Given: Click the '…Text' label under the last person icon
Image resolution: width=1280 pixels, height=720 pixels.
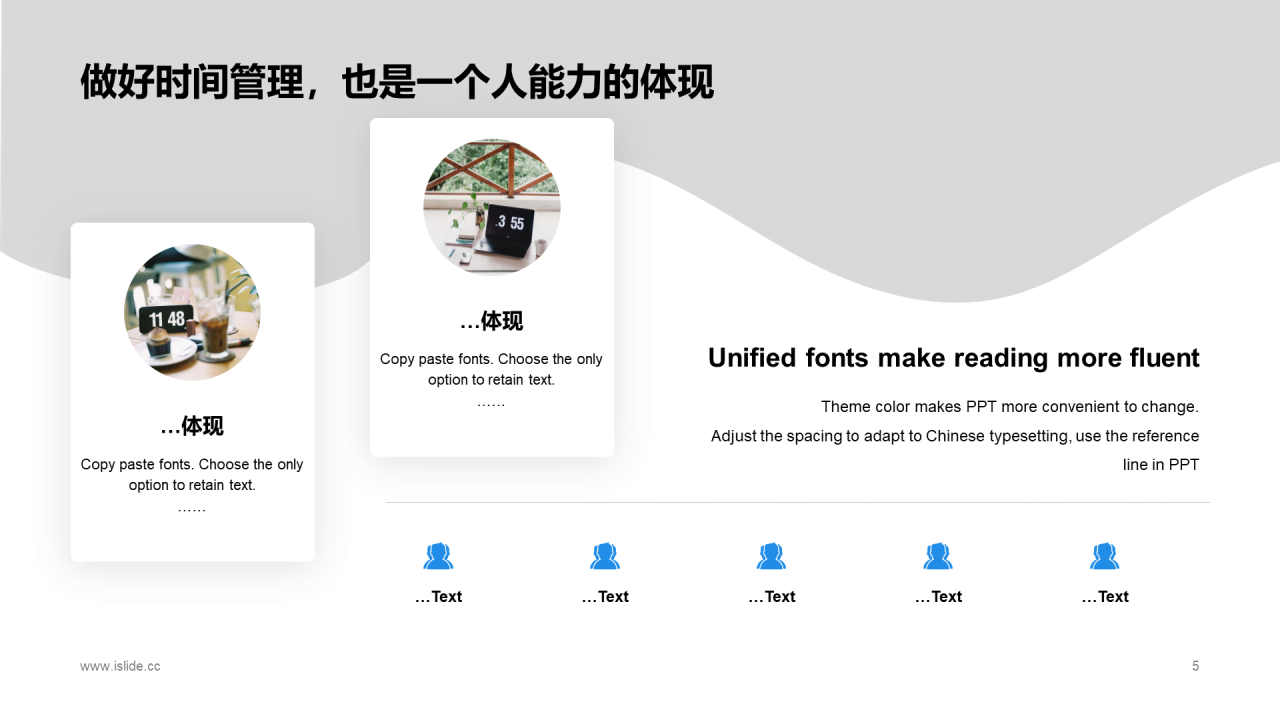Looking at the screenshot, I should [x=1105, y=596].
